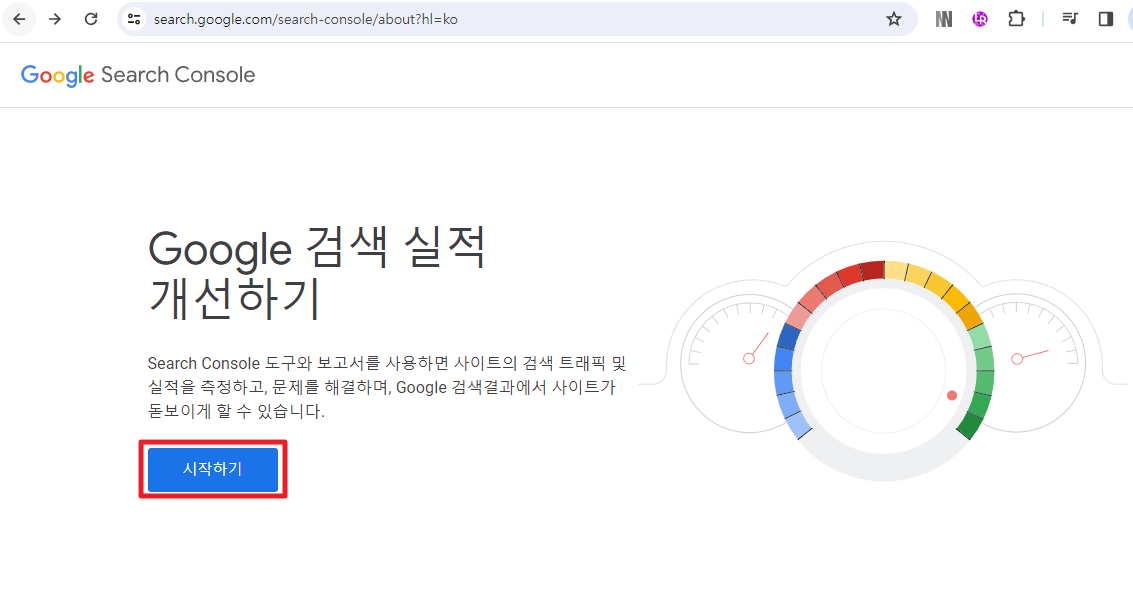Open the media control playlist icon

1070,19
